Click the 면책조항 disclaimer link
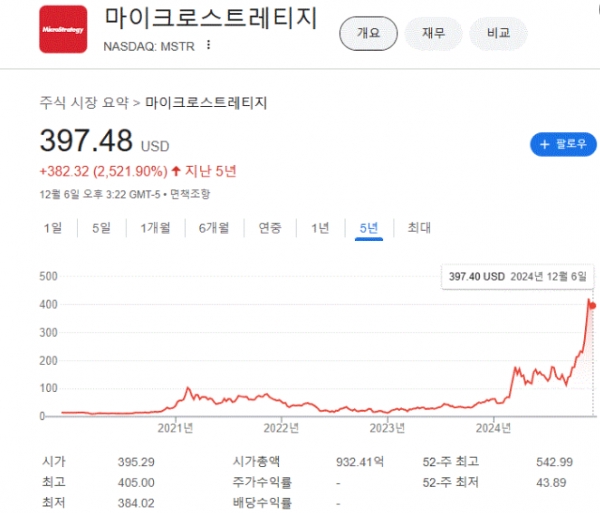The image size is (600, 513). pyautogui.click(x=190, y=194)
